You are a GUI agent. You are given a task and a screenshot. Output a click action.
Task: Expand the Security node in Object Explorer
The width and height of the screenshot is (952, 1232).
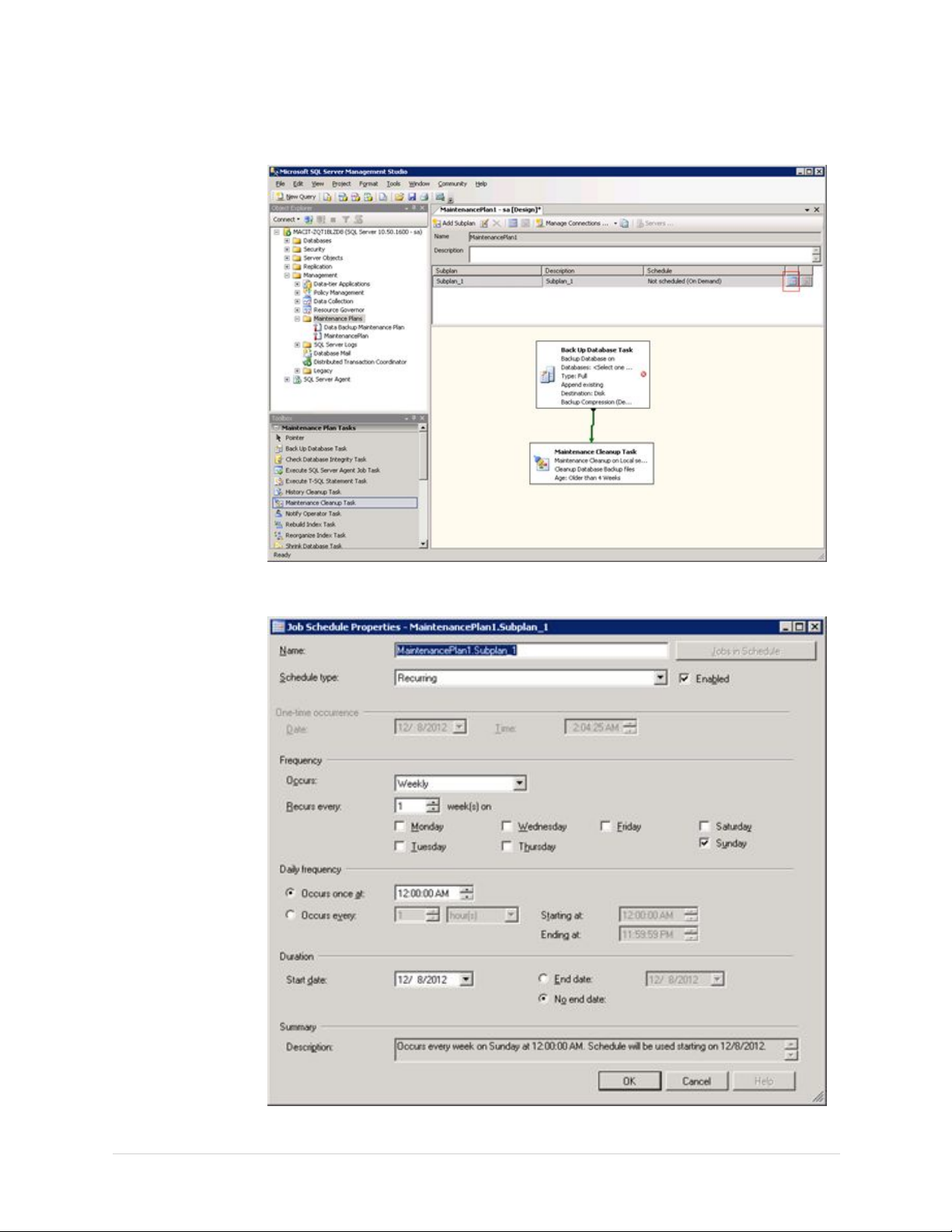(x=288, y=250)
